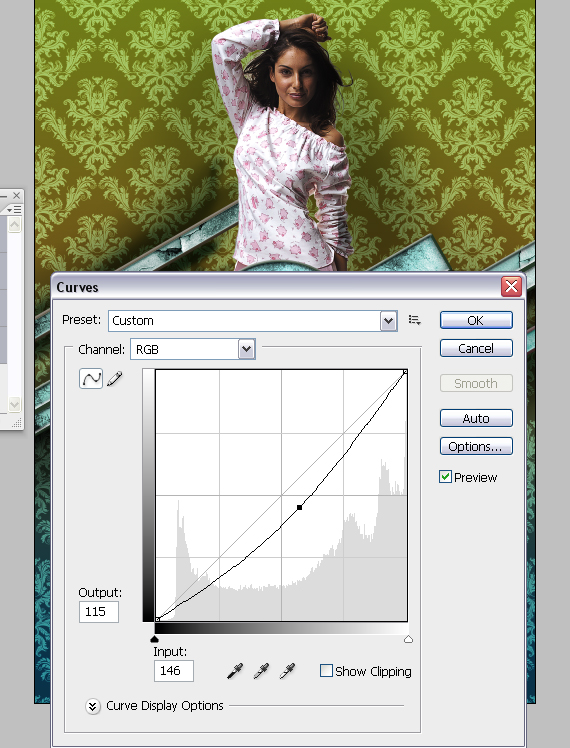Open the preset options menu icon
Viewport: 570px width, 748px height.
(x=415, y=320)
